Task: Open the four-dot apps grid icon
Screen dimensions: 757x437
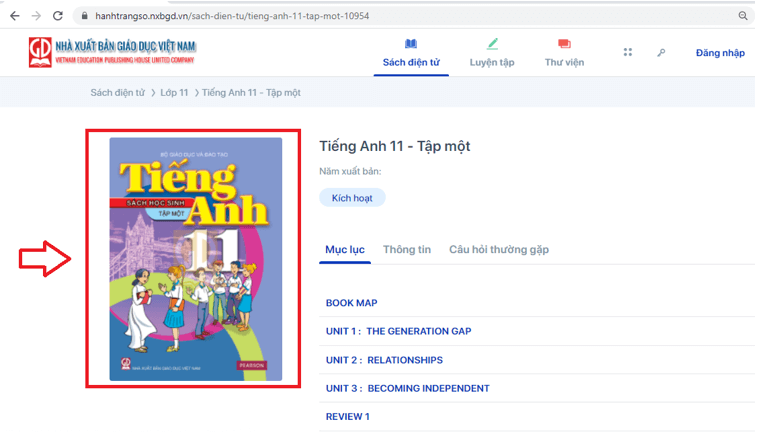Action: click(628, 52)
